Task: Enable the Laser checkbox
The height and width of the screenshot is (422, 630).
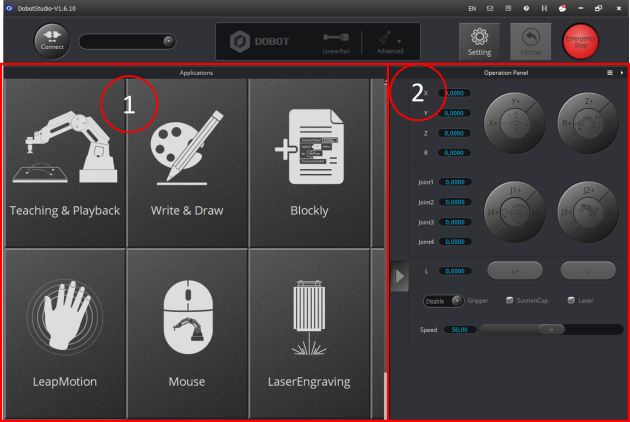Action: click(571, 300)
